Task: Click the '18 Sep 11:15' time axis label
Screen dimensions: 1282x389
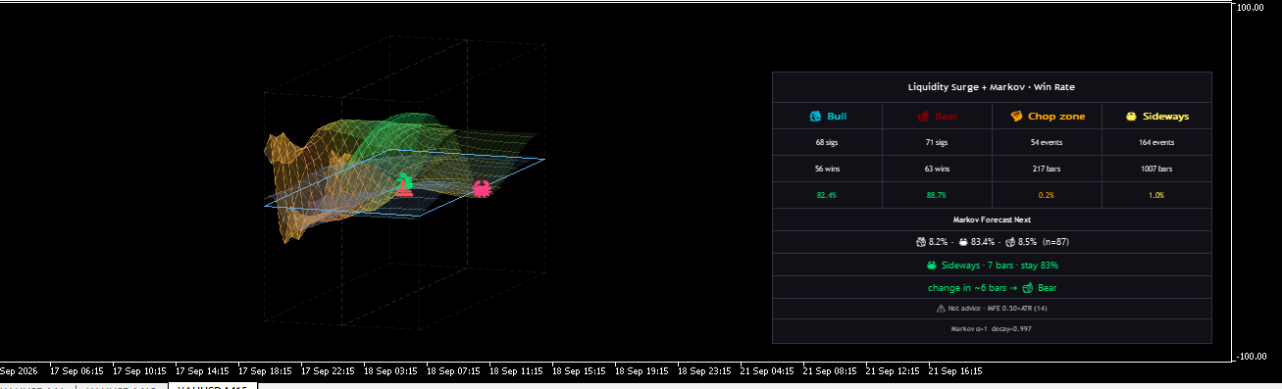Action: [x=516, y=370]
